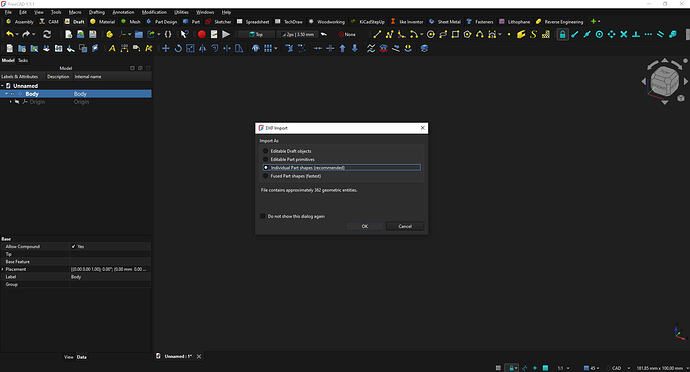Image resolution: width=690 pixels, height=372 pixels.
Task: Click the red macro record button
Action: [202, 34]
